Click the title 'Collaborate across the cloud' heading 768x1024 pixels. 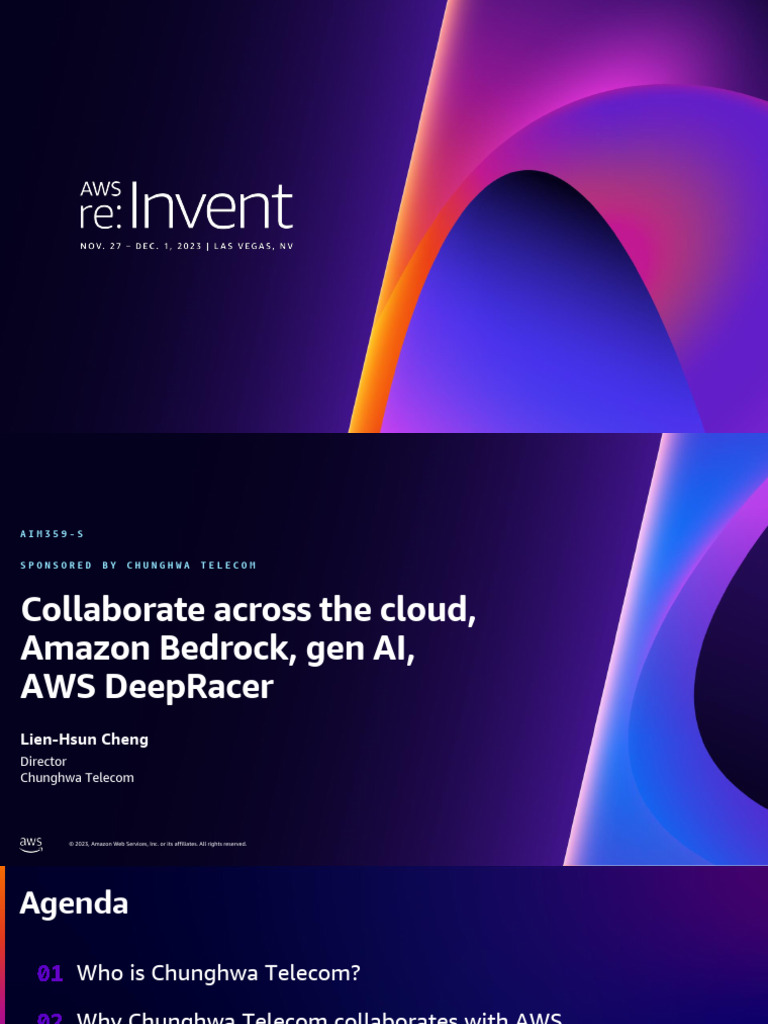click(x=248, y=648)
